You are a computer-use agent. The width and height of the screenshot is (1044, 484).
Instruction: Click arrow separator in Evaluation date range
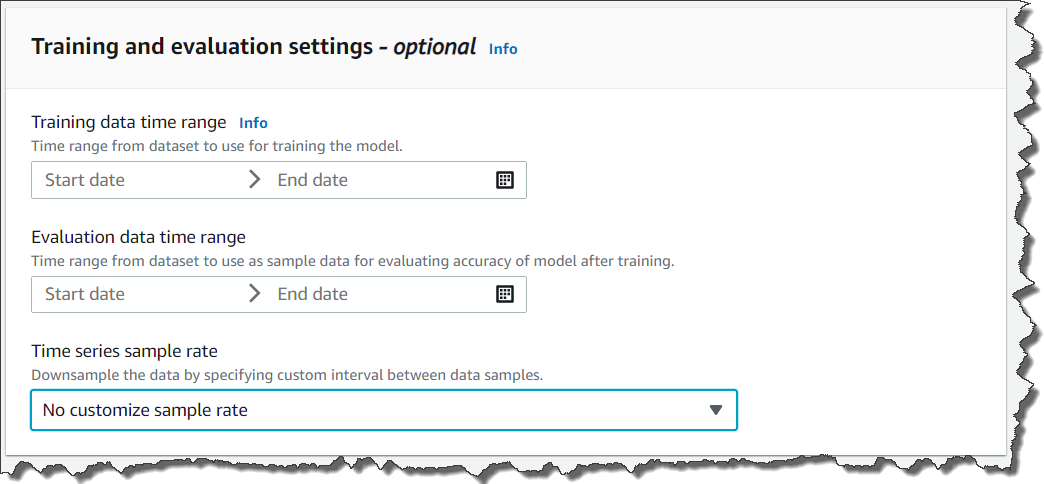[254, 294]
